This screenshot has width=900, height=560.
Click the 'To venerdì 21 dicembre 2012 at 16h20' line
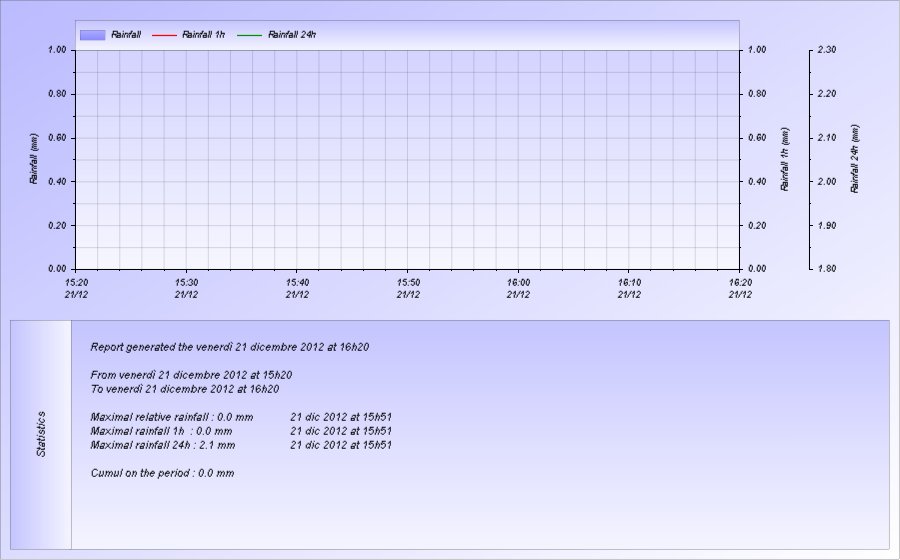point(185,389)
